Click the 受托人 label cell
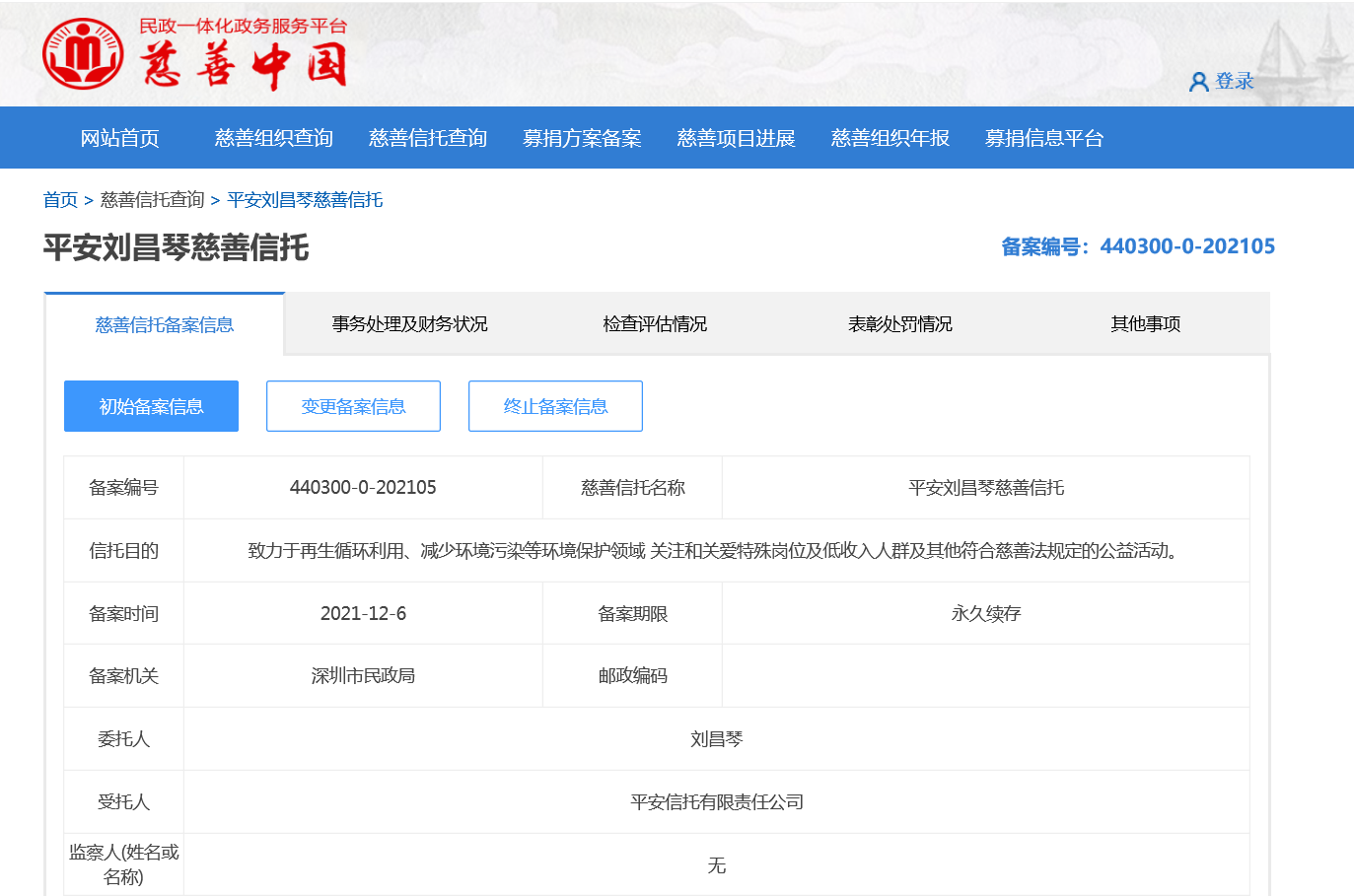 [124, 801]
